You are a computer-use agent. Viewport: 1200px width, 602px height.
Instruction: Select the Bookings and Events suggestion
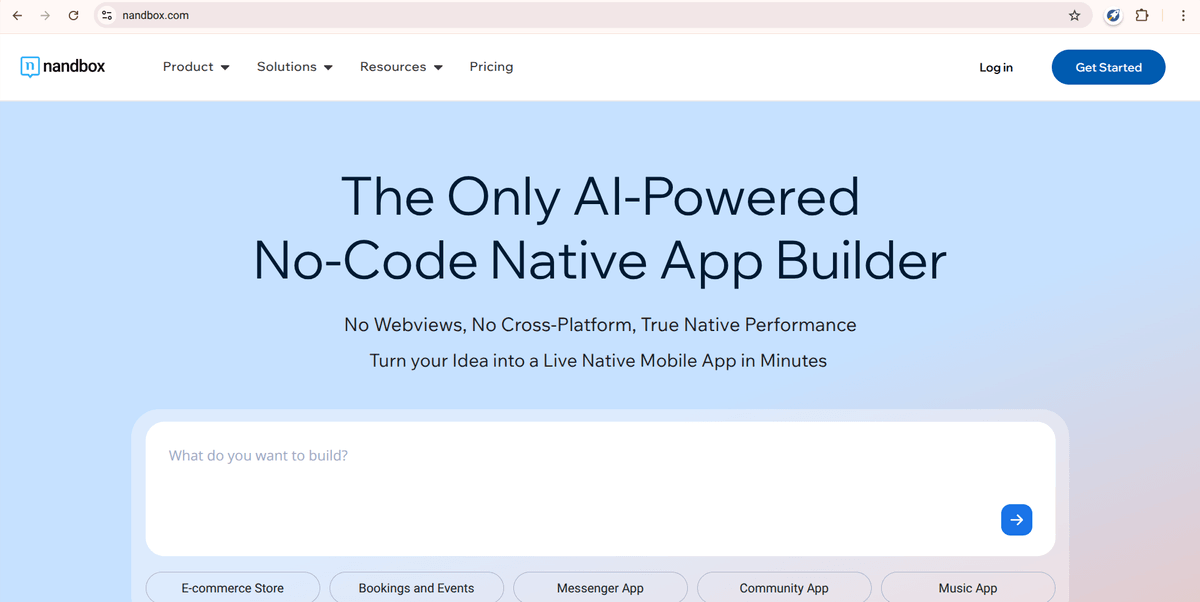[417, 587]
